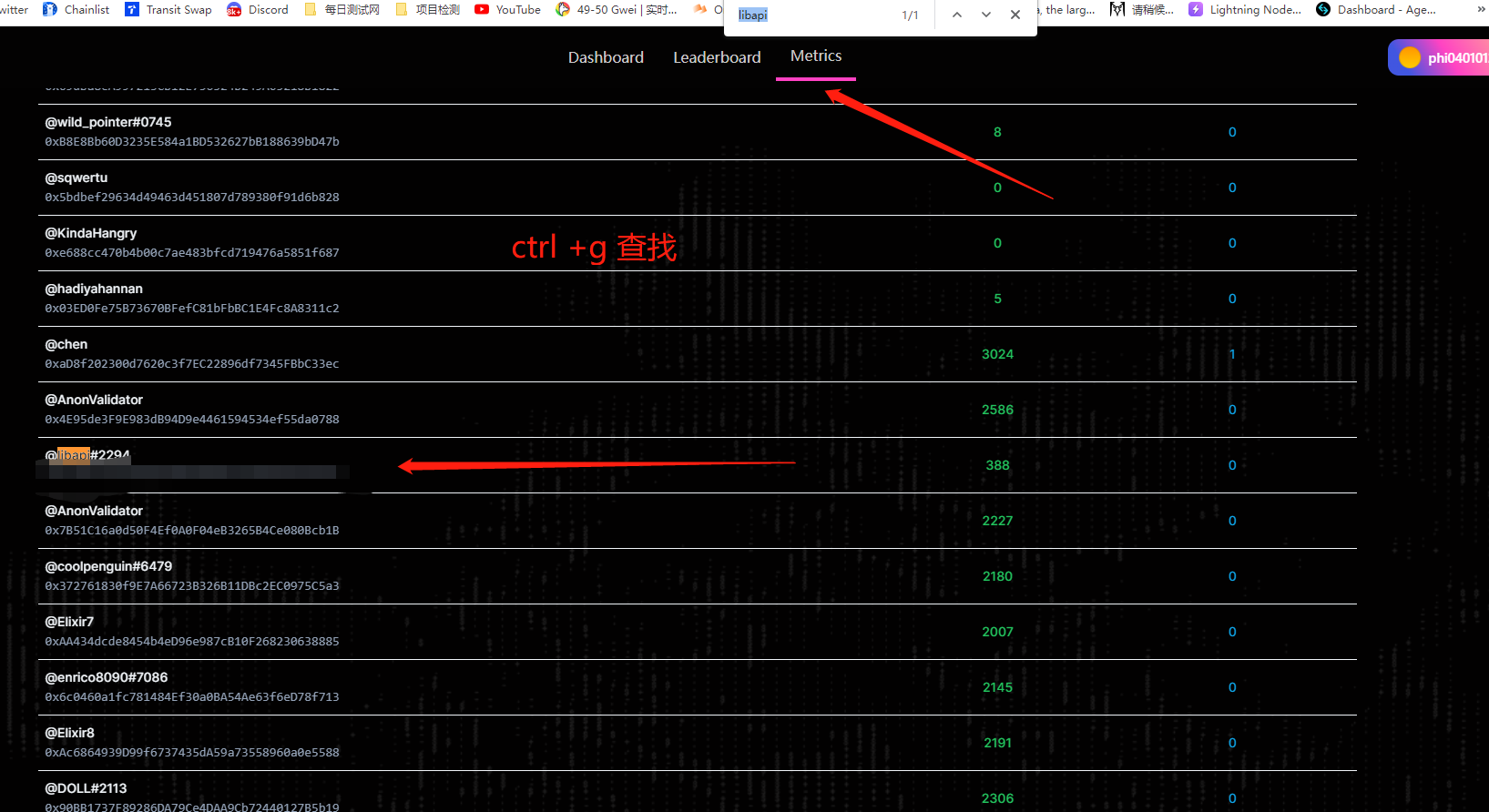The width and height of the screenshot is (1489, 812).
Task: Click address 0xAc6864939D99f6737435dA59a73558960a0e5588
Action: [x=192, y=753]
